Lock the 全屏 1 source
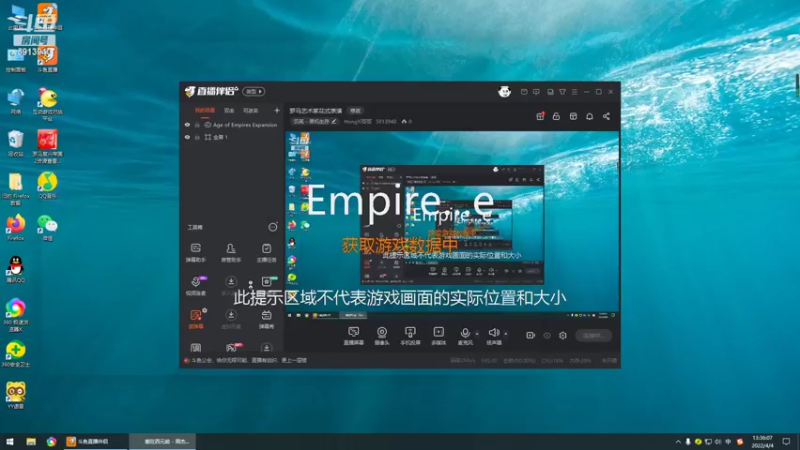800x450 pixels. pyautogui.click(x=197, y=137)
